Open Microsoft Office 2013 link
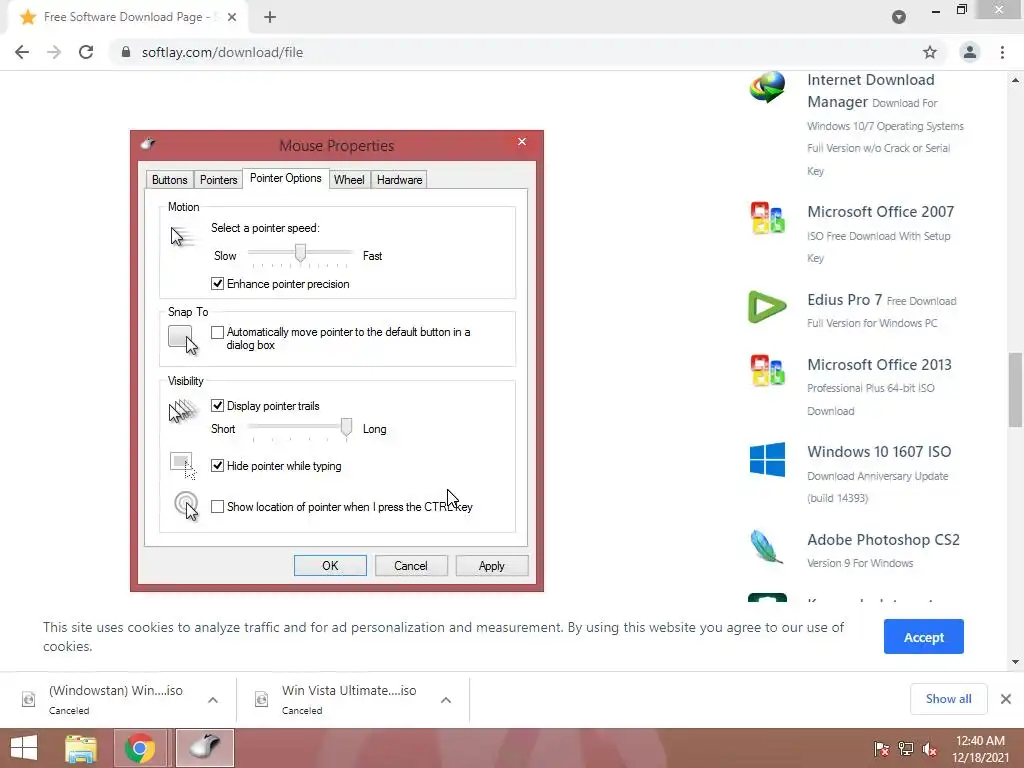Image resolution: width=1024 pixels, height=768 pixels. [879, 364]
